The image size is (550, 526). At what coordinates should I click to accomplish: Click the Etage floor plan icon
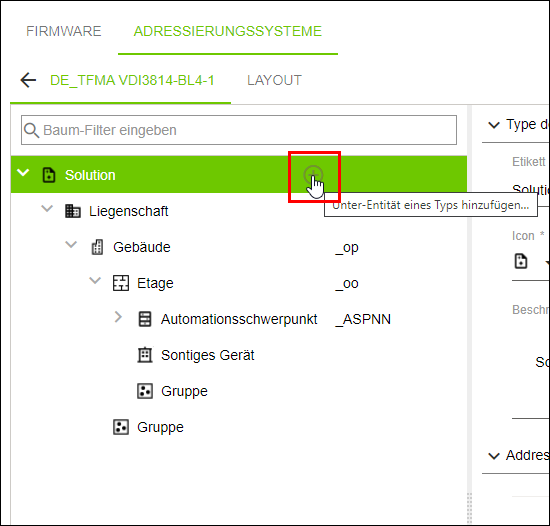121,283
